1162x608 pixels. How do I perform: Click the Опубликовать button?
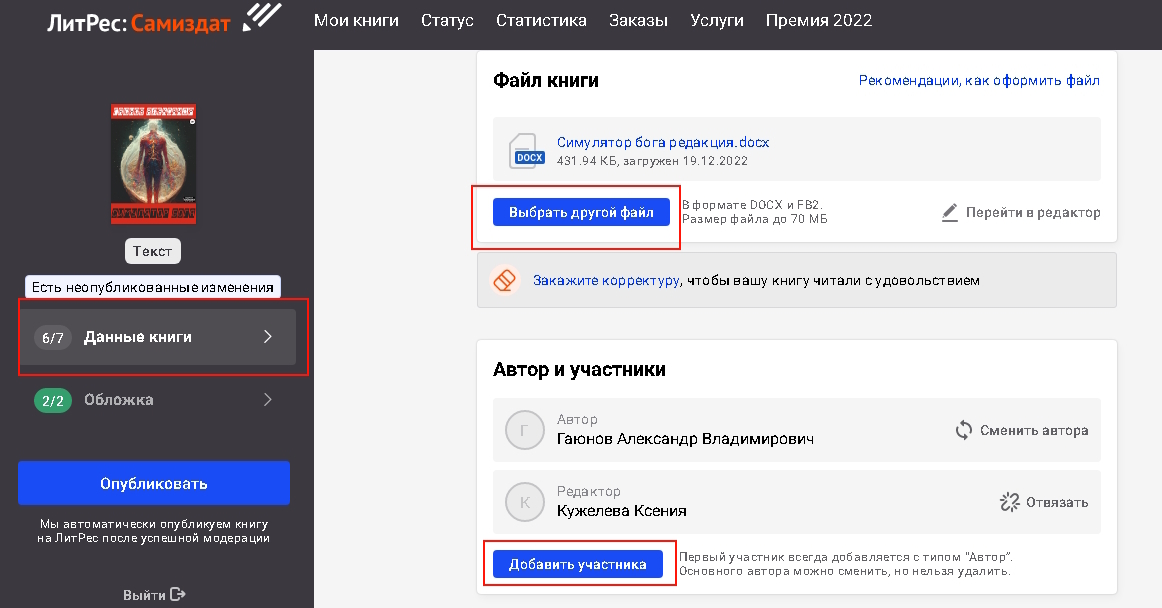coord(153,483)
